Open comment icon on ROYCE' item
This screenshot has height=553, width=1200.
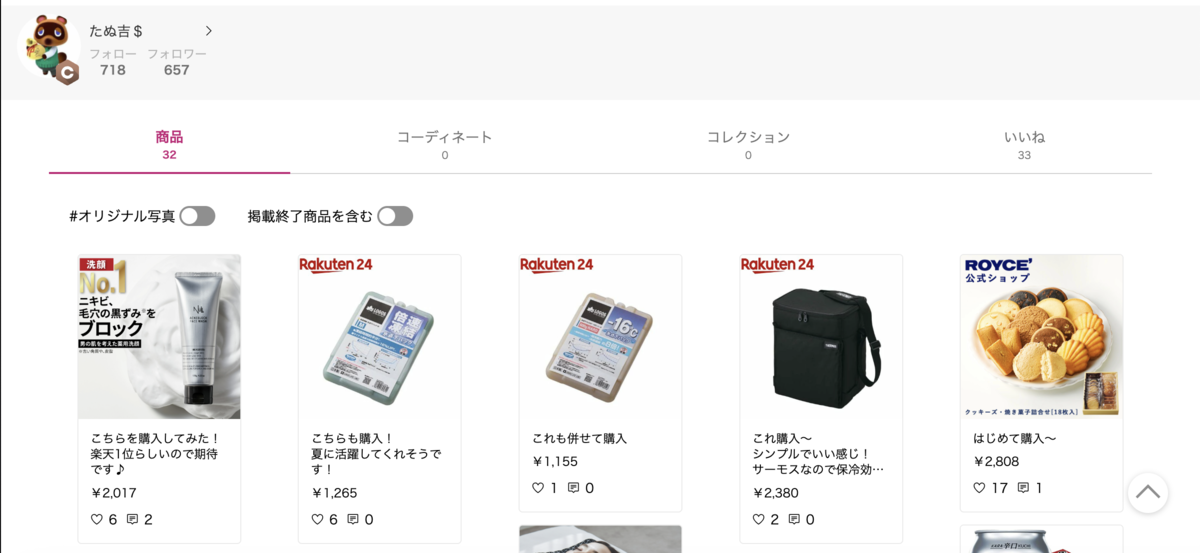coord(1023,488)
